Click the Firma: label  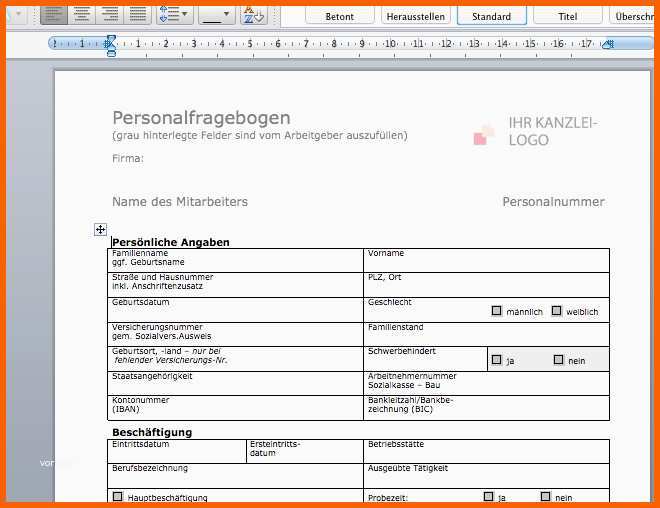128,158
